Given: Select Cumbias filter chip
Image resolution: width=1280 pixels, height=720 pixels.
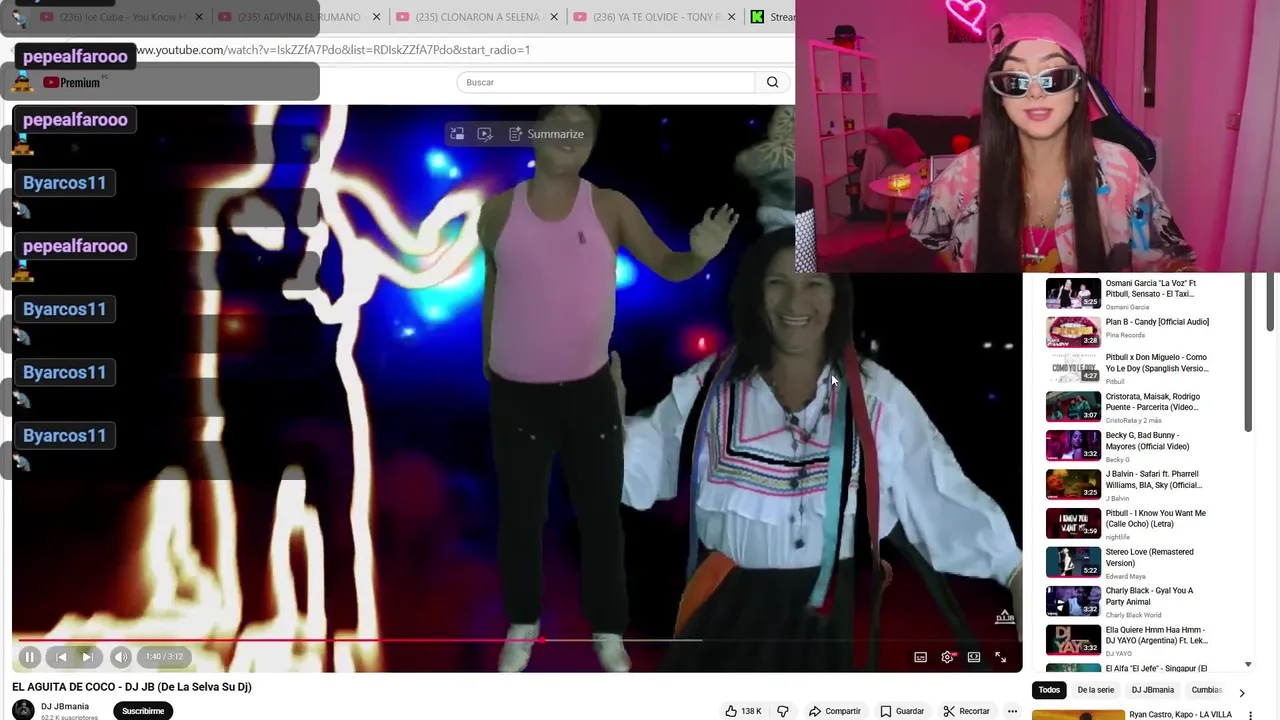Looking at the screenshot, I should (x=1207, y=690).
